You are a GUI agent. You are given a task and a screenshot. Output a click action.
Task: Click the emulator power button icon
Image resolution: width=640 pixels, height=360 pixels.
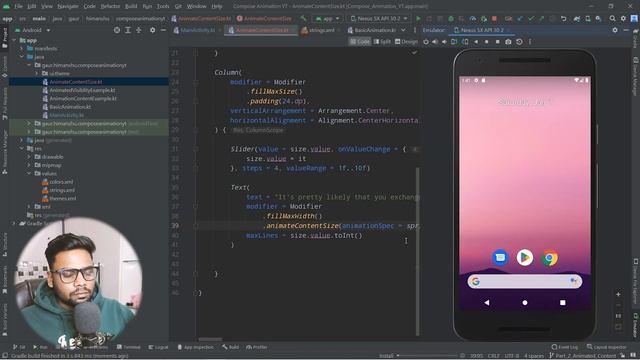tap(426, 42)
